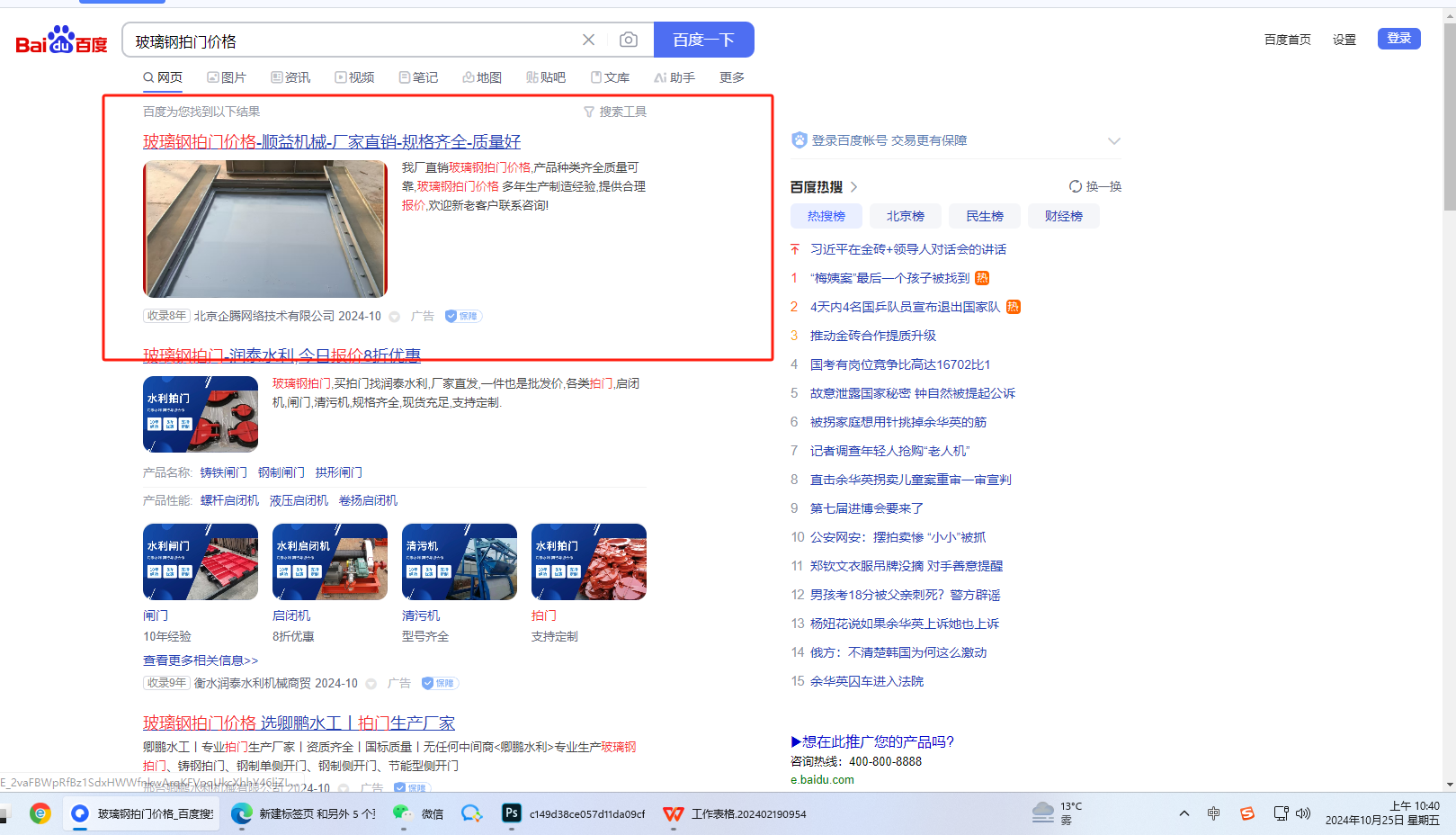Click the 保障 badge beside 衡水润泰水利机械商贸
Viewport: 1456px width, 835px height.
point(441,683)
